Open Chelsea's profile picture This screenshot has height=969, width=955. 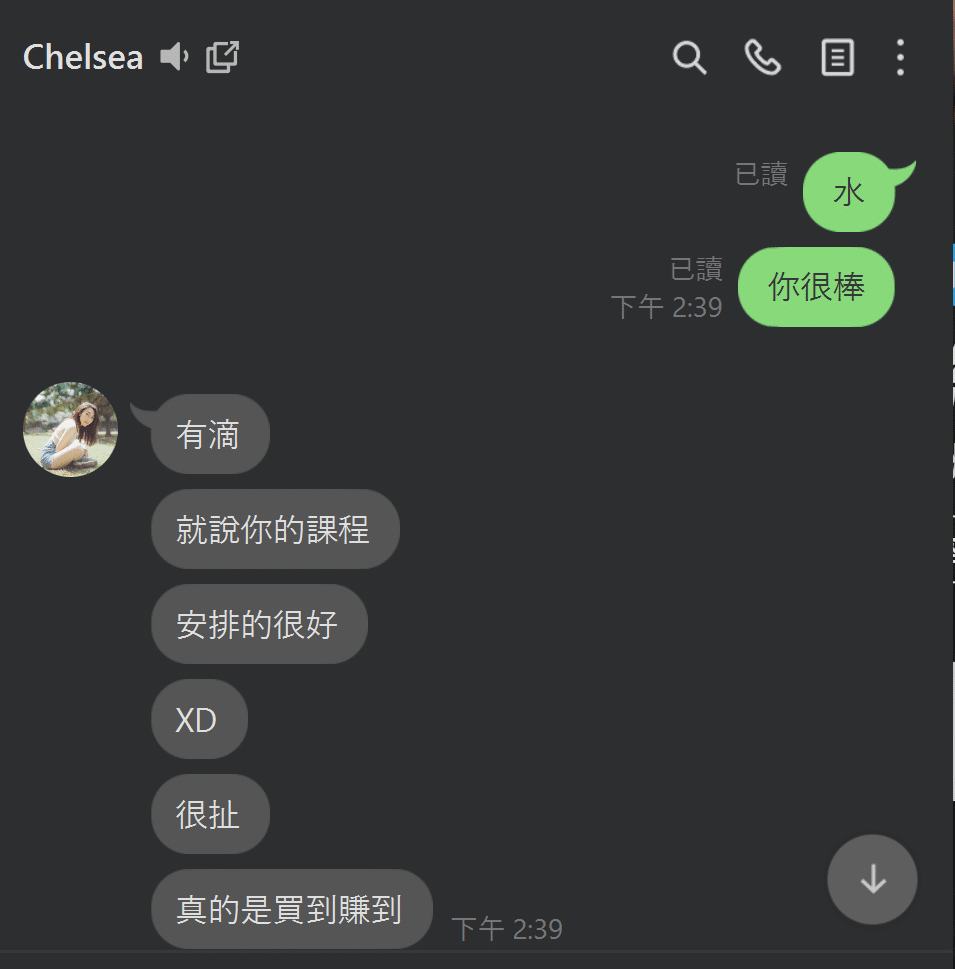tap(70, 429)
